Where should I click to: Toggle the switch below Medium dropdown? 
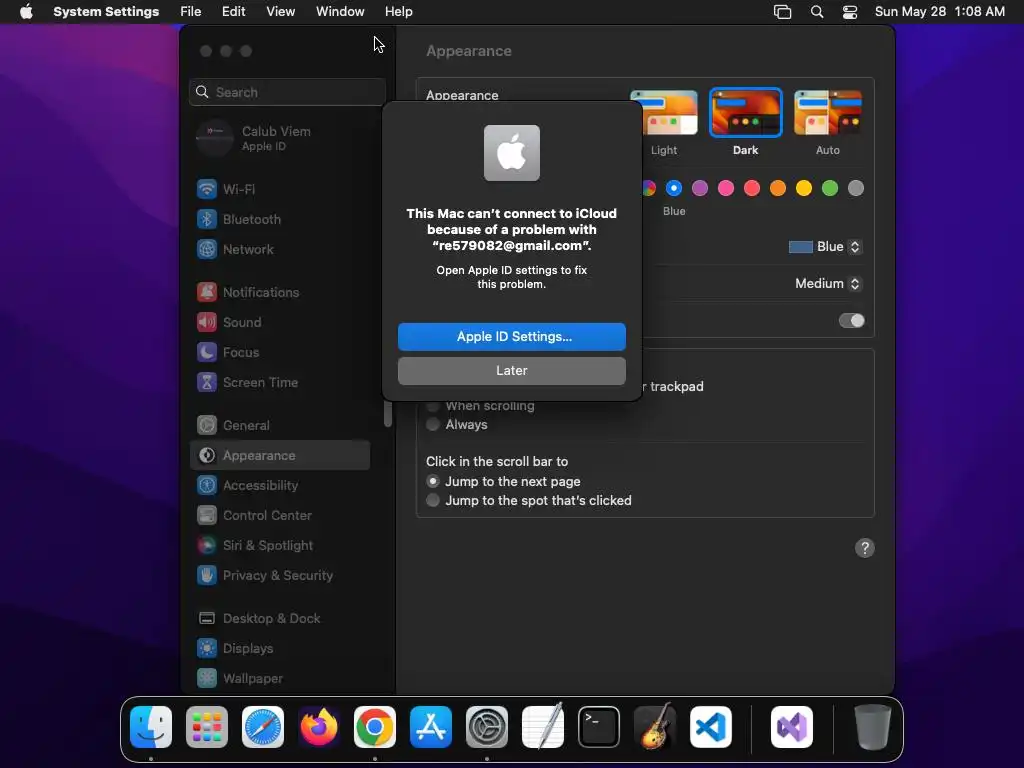click(852, 321)
